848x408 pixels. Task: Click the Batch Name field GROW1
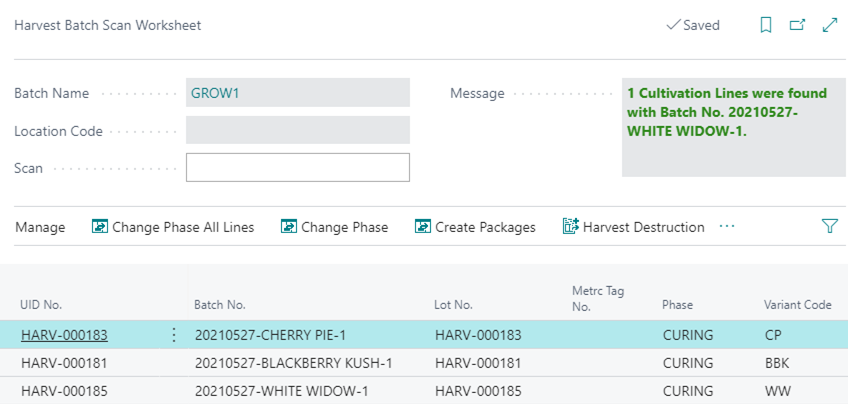pos(297,93)
